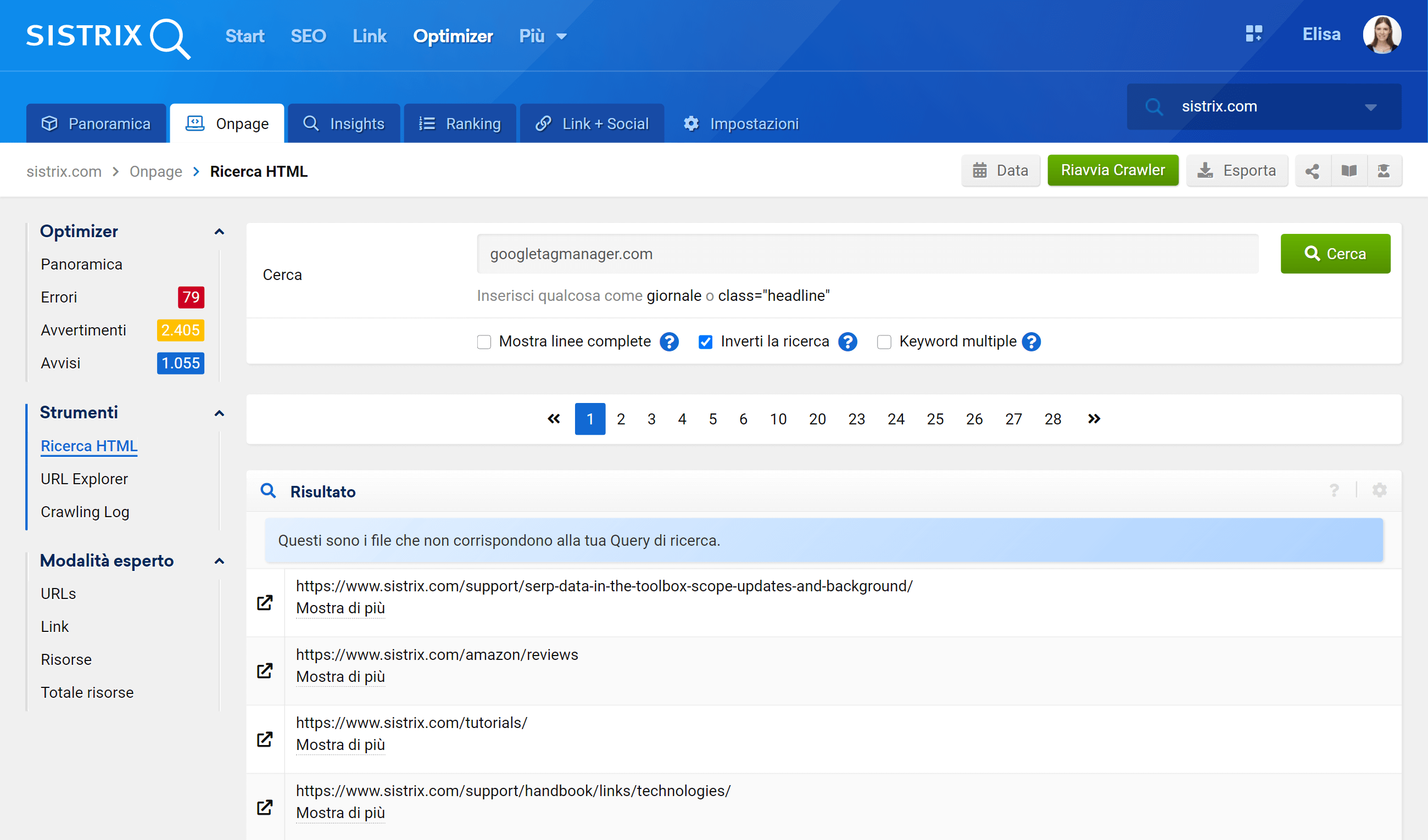Toggle the Mostra linee complete checkbox
Screen dimensions: 1428x840
click(484, 342)
